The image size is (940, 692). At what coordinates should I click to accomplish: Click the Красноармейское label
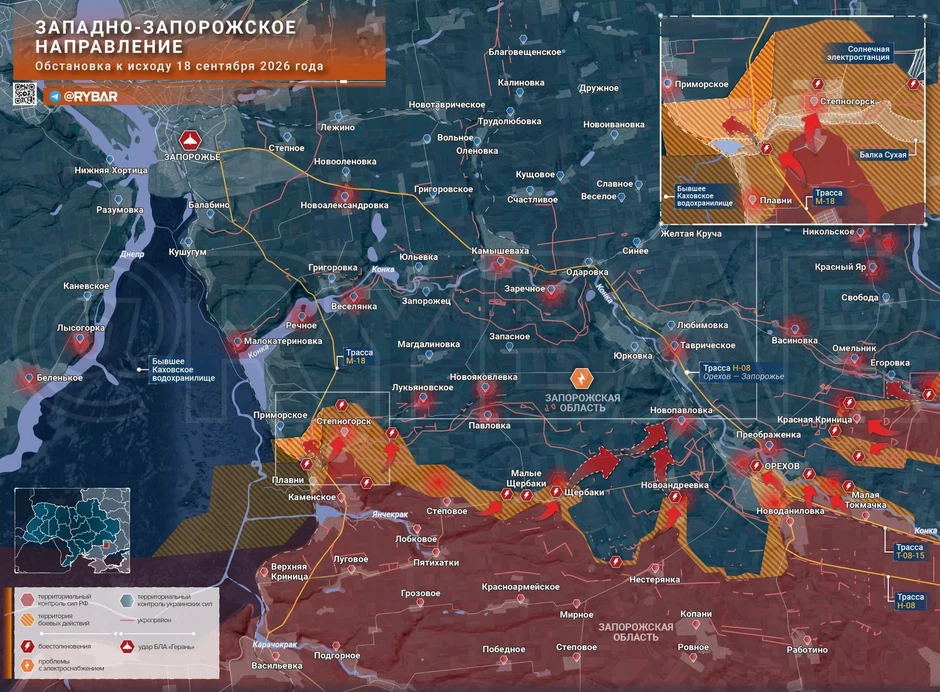pyautogui.click(x=520, y=586)
